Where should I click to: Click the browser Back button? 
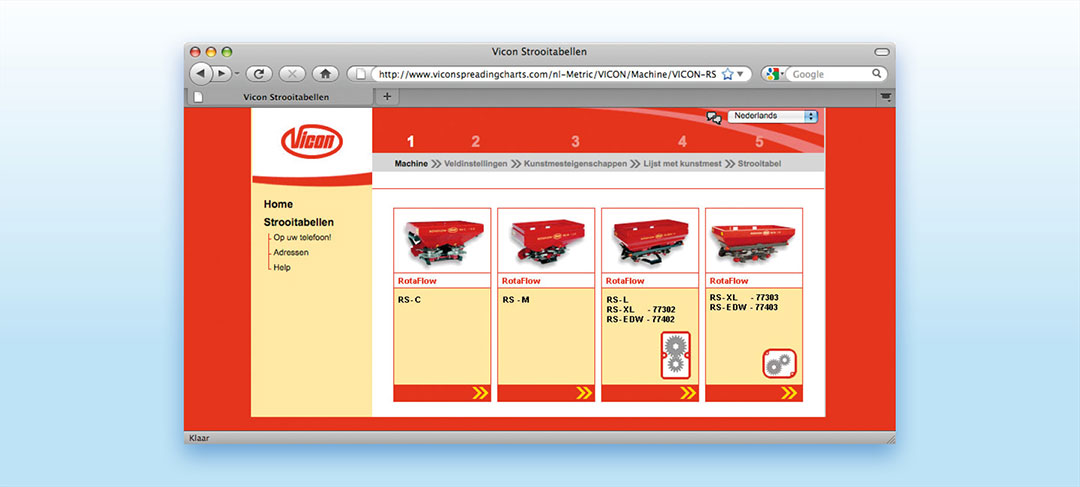200,74
